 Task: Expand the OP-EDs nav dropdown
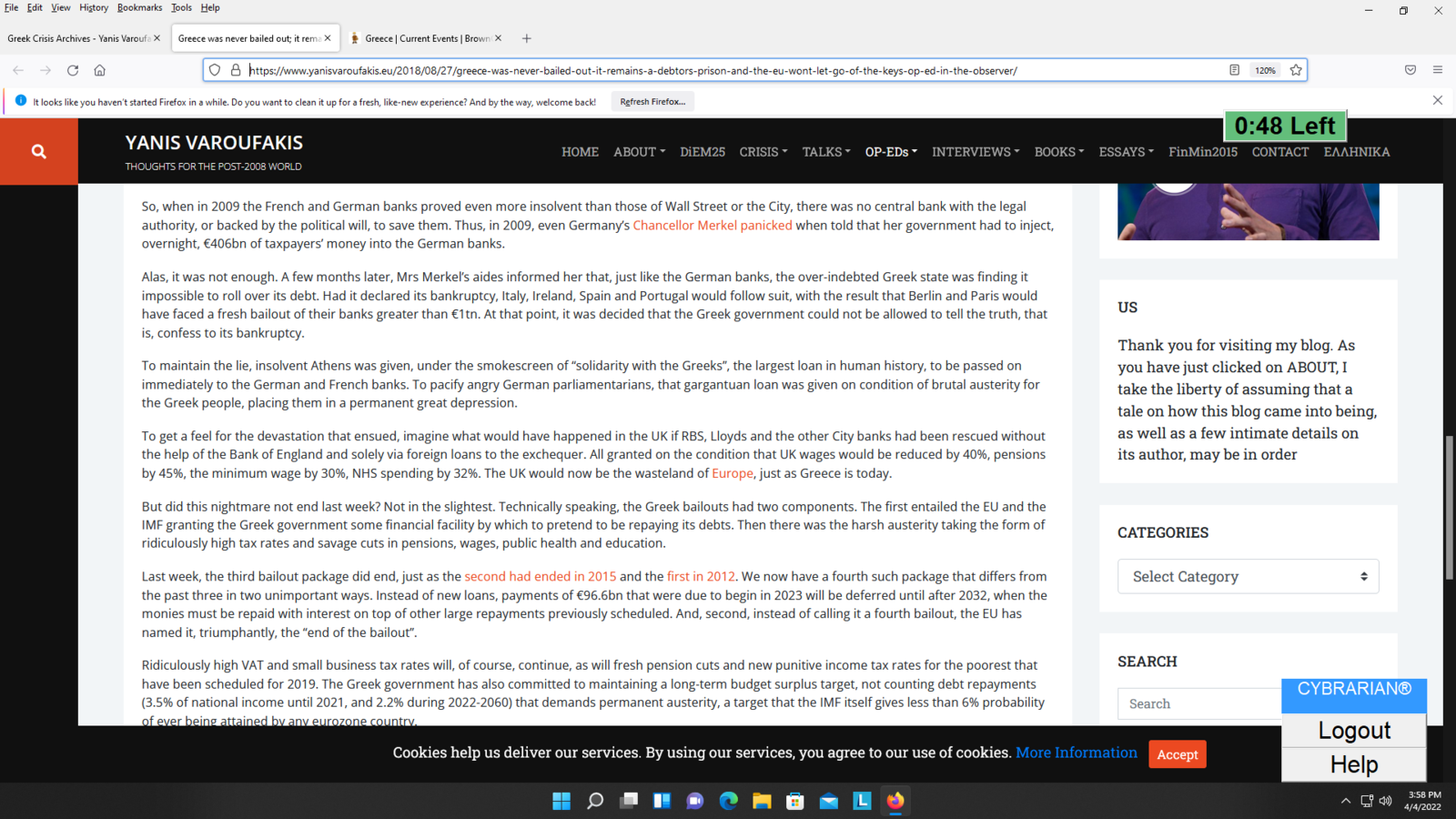click(x=891, y=152)
